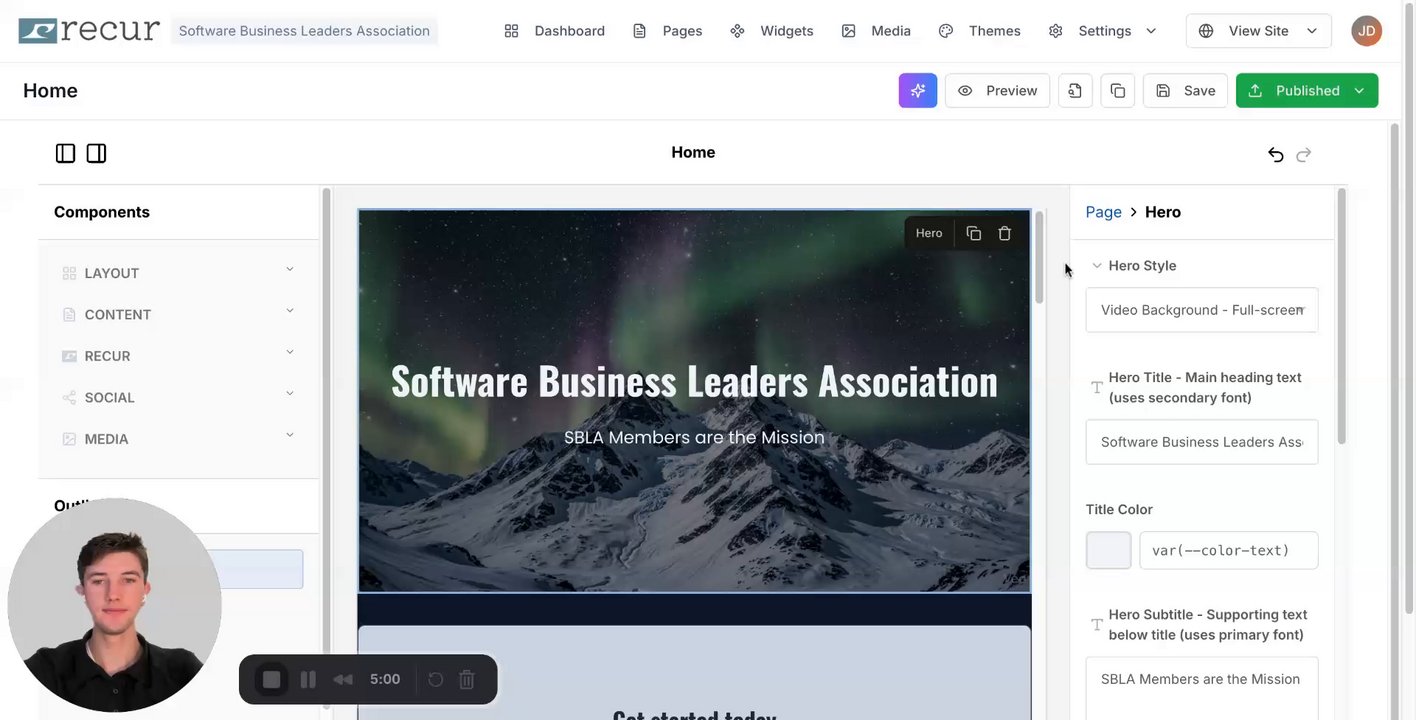The image size is (1416, 720).
Task: Click the duplicate page icon beside Save
Action: pyautogui.click(x=1118, y=90)
